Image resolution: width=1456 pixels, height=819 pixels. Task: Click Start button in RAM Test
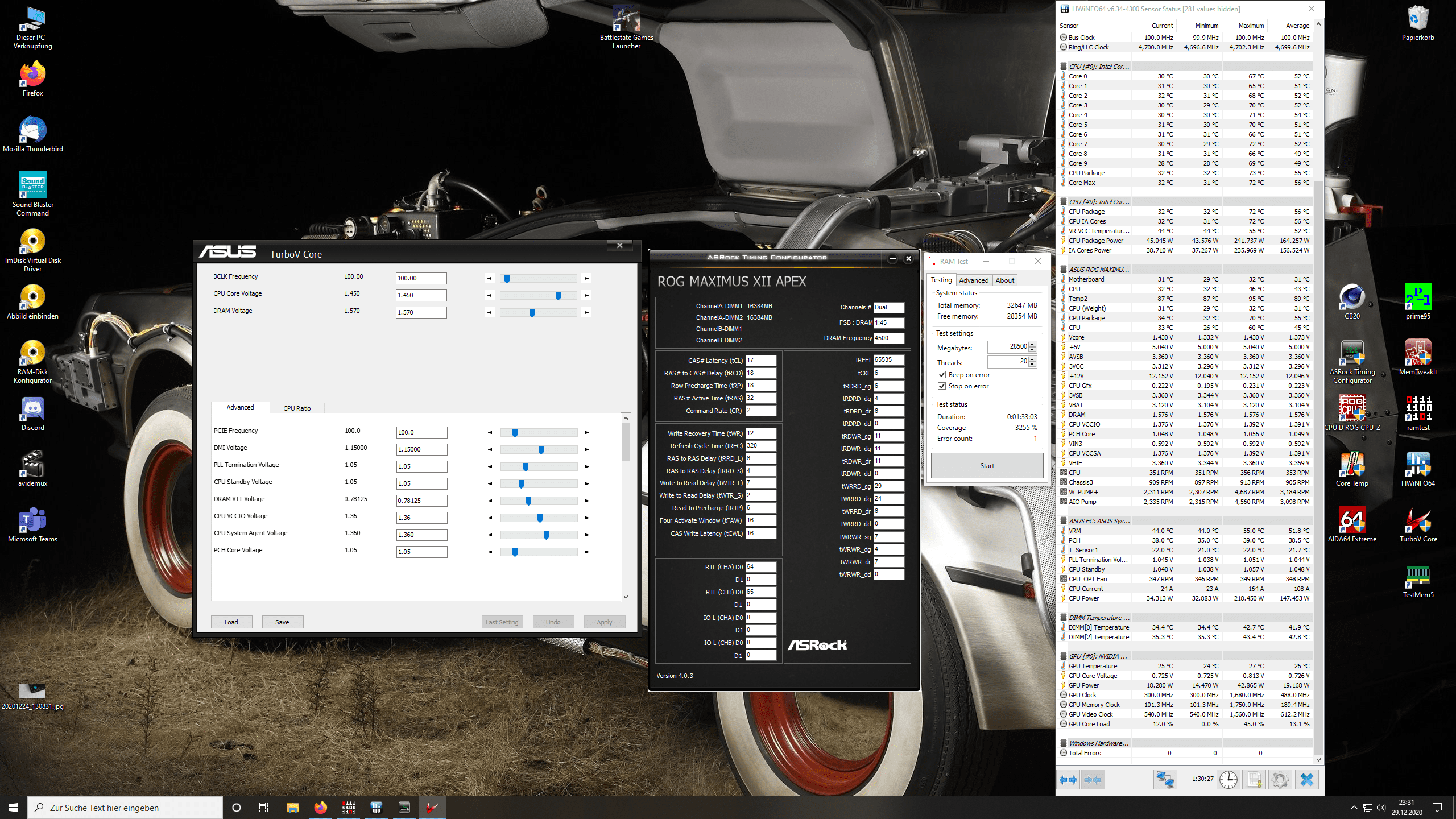point(987,466)
